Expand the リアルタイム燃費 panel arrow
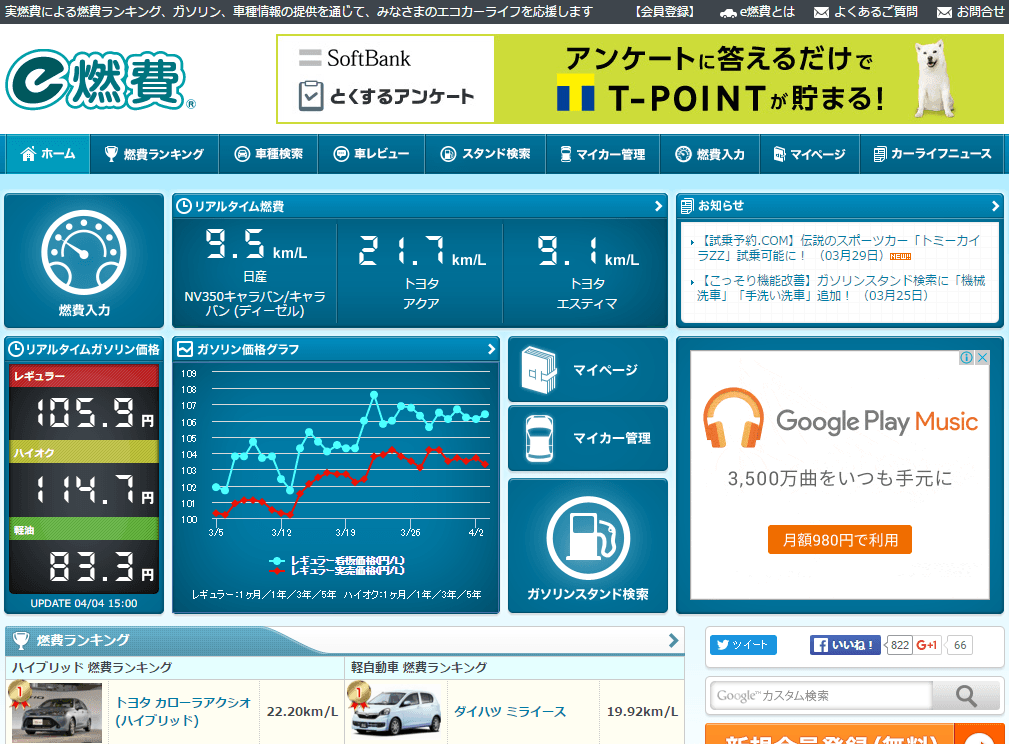Viewport: 1009px width, 744px height. [658, 206]
